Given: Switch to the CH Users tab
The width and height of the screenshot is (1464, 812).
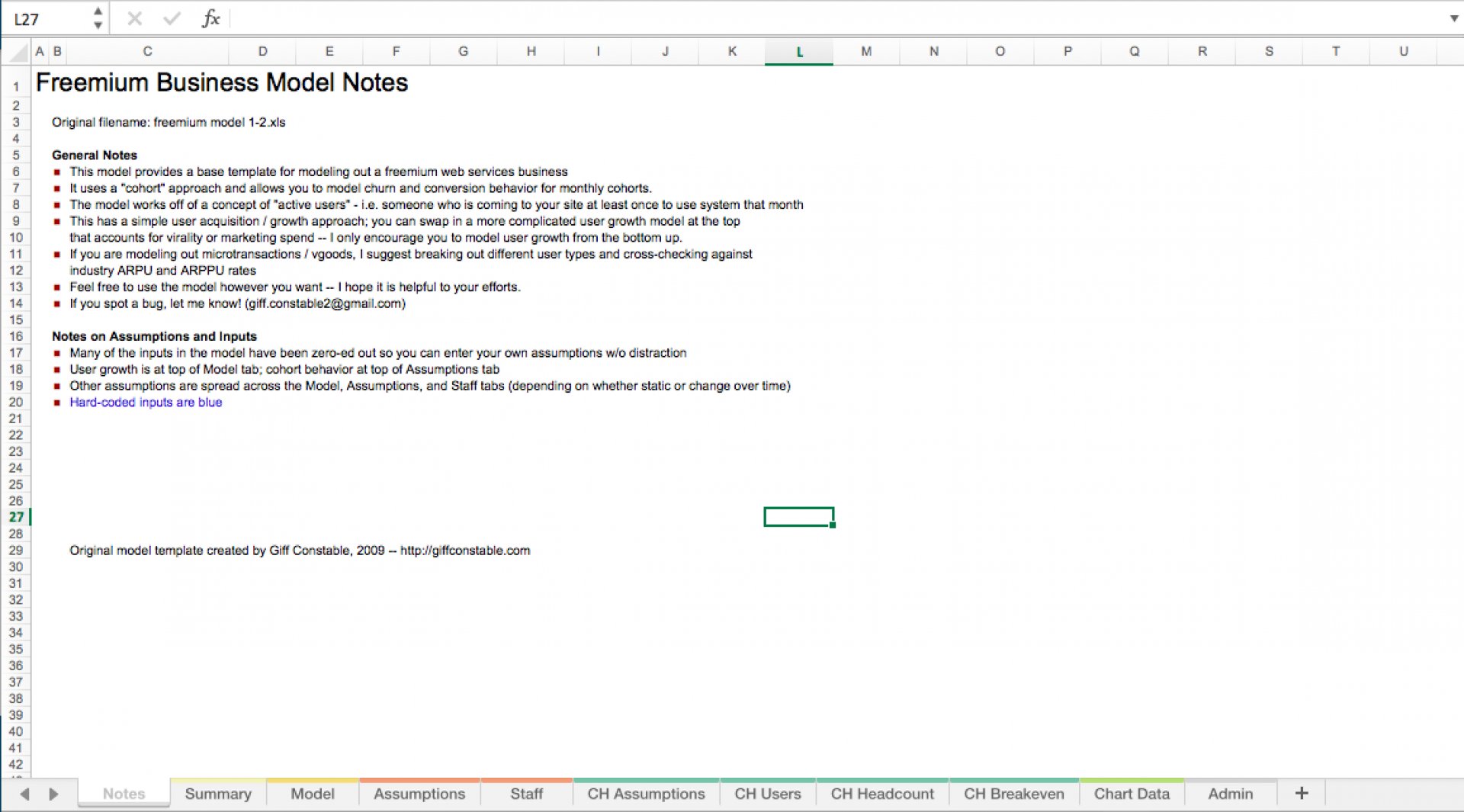Looking at the screenshot, I should coord(768,794).
